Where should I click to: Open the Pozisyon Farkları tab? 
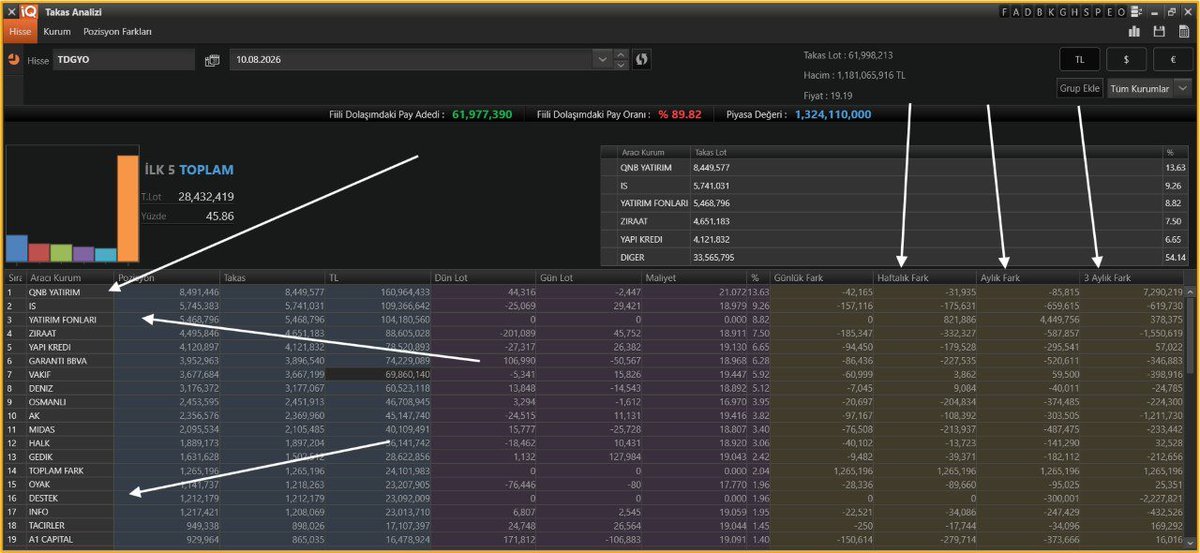tap(118, 32)
